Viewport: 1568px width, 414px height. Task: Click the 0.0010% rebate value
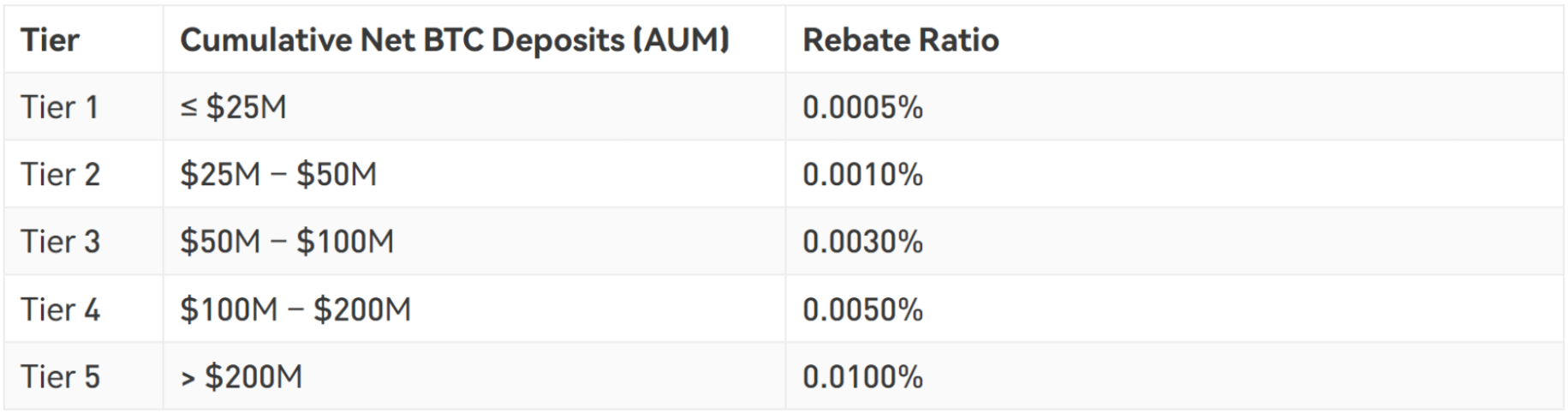click(862, 175)
